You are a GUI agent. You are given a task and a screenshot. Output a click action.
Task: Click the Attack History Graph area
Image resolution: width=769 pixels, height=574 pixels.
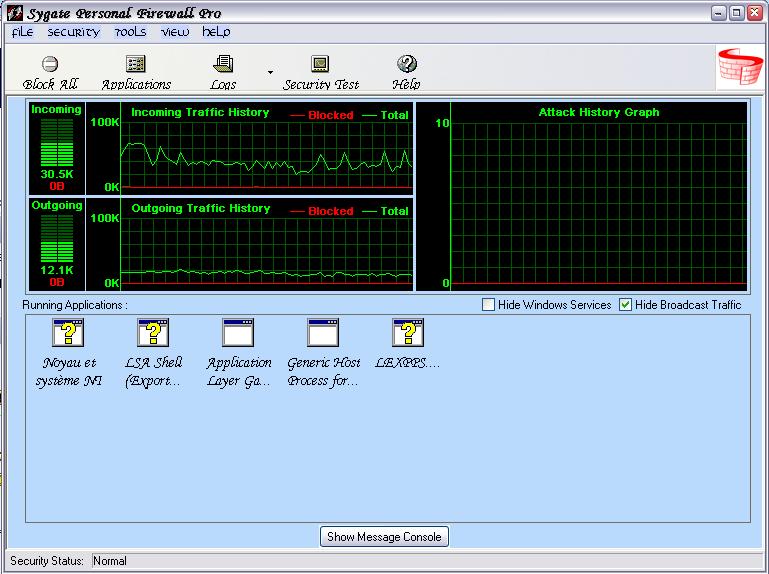598,203
